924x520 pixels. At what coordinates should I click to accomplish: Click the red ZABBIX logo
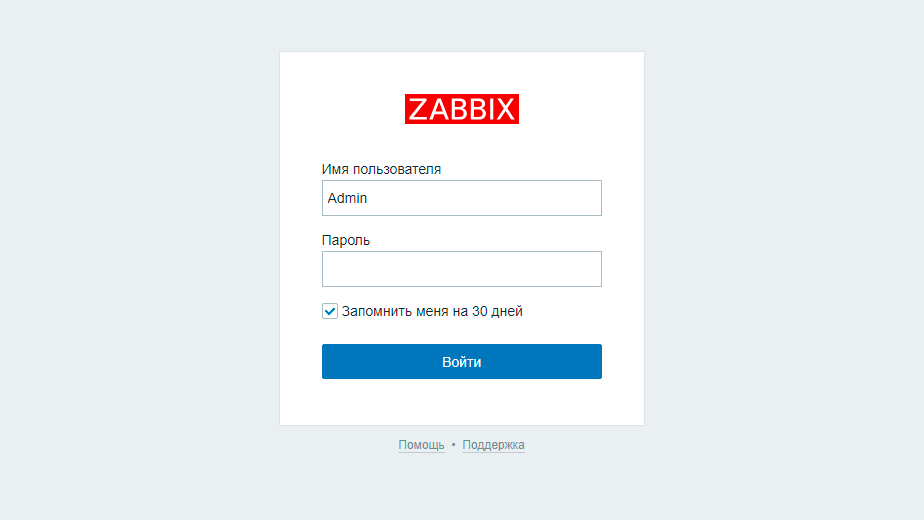461,109
